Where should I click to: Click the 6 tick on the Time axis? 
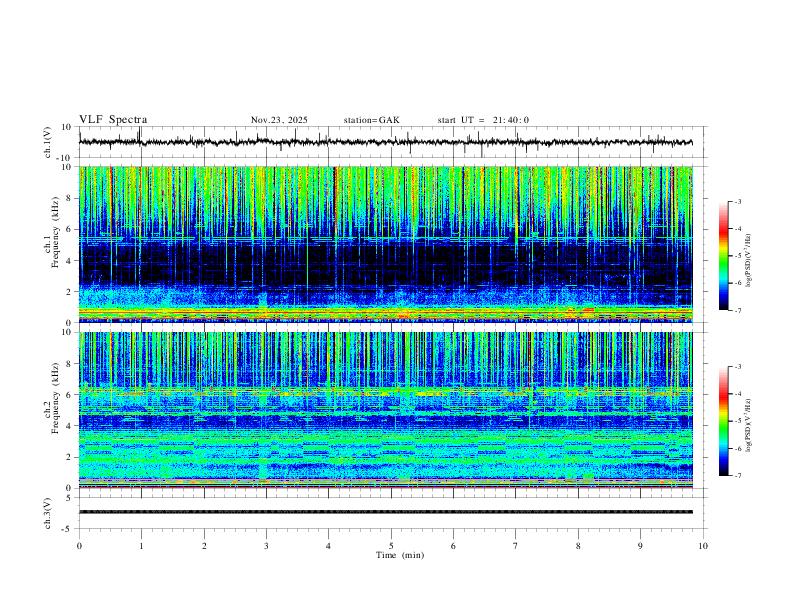pos(454,546)
